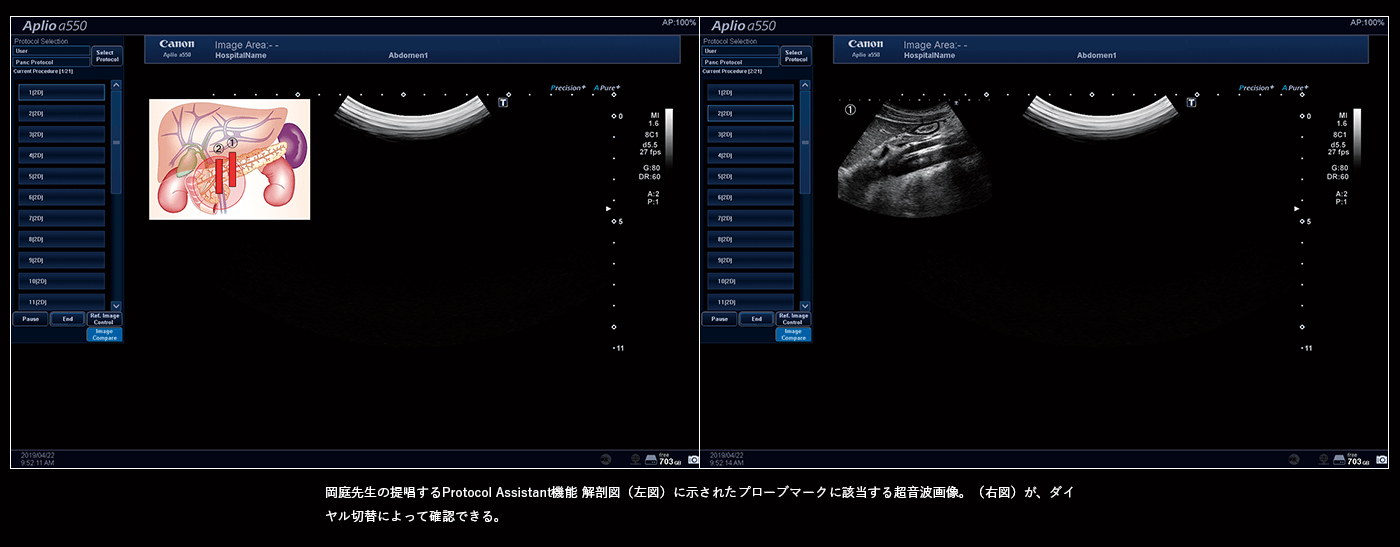This screenshot has height=547, width=1400.
Task: Click Select Protocol on the right screen
Action: click(796, 56)
